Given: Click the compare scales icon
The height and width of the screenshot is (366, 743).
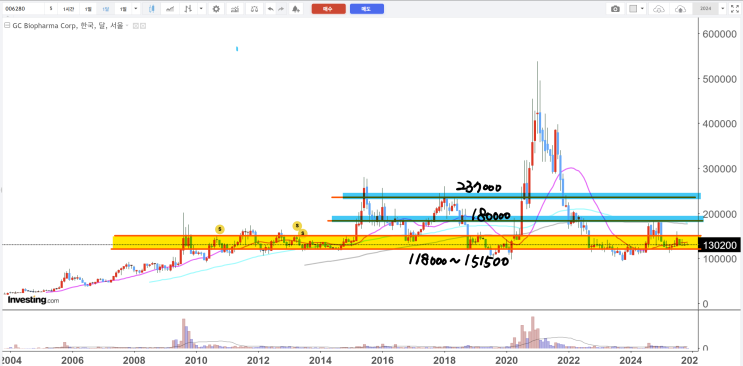Looking at the screenshot, I should (254, 9).
